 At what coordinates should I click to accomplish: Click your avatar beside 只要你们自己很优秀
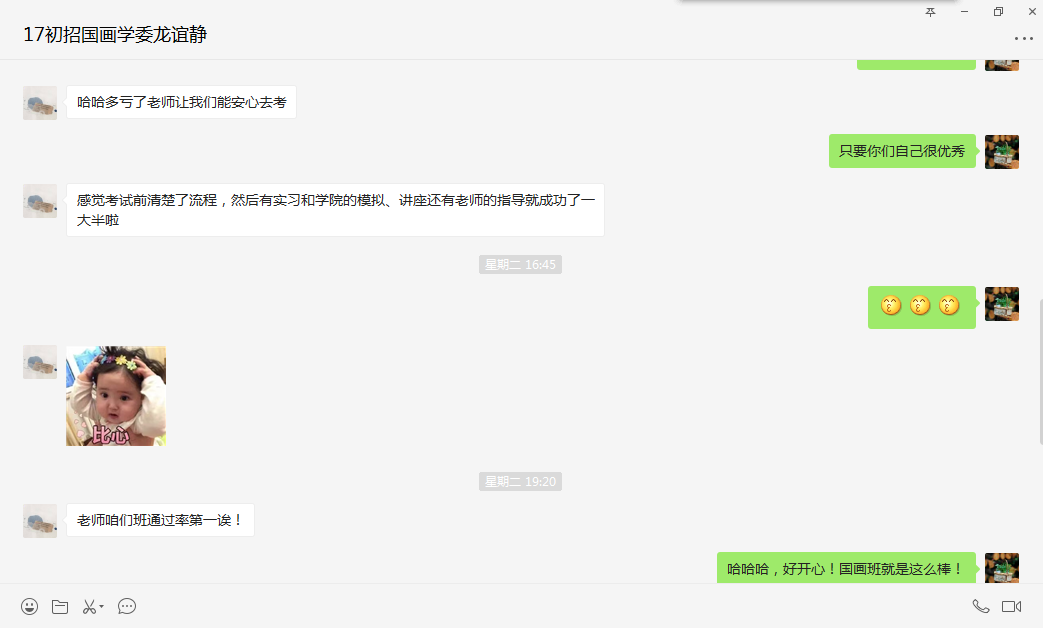pos(1001,152)
